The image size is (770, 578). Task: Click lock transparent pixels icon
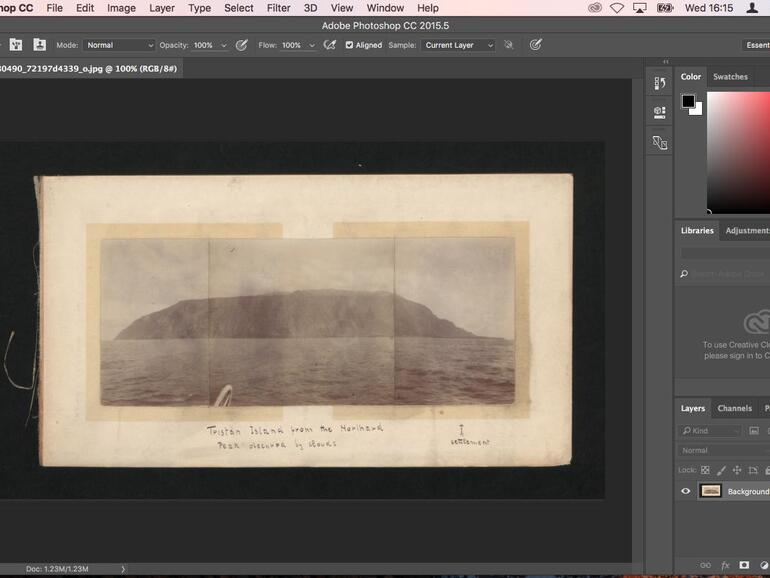[x=705, y=470]
